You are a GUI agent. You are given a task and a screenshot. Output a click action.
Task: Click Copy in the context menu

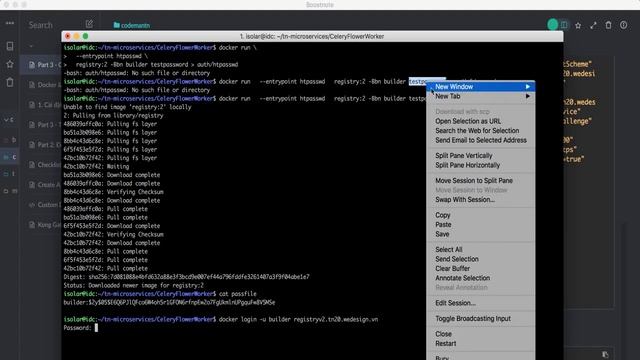442,215
